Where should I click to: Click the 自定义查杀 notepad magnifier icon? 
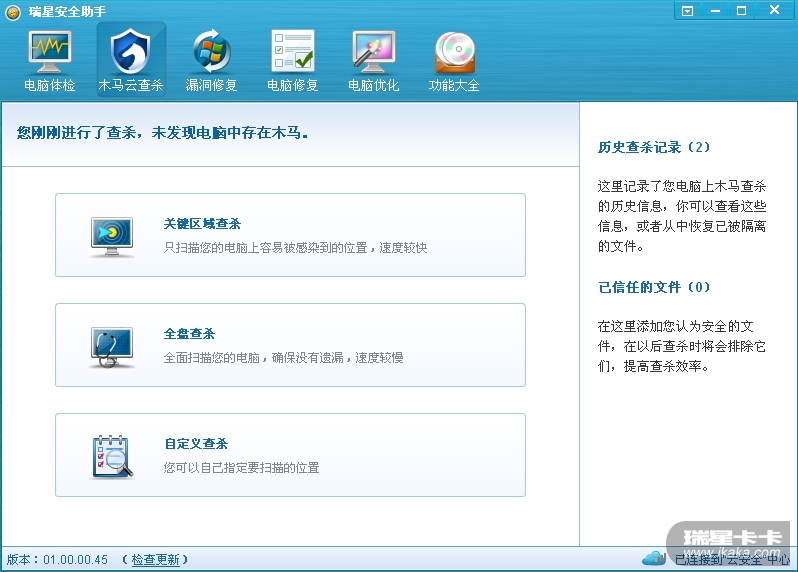112,456
